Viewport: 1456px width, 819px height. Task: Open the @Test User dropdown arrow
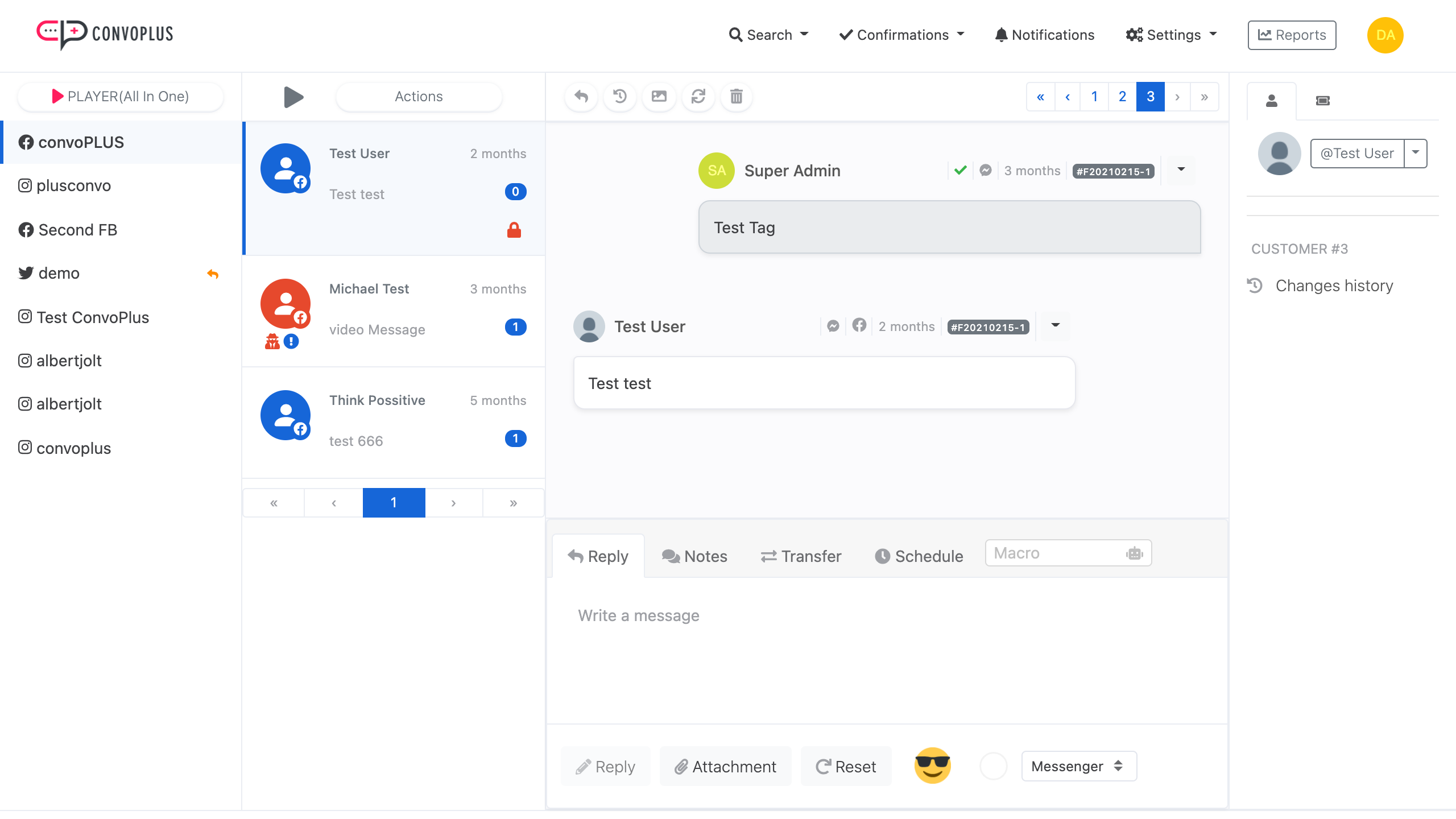click(x=1416, y=153)
